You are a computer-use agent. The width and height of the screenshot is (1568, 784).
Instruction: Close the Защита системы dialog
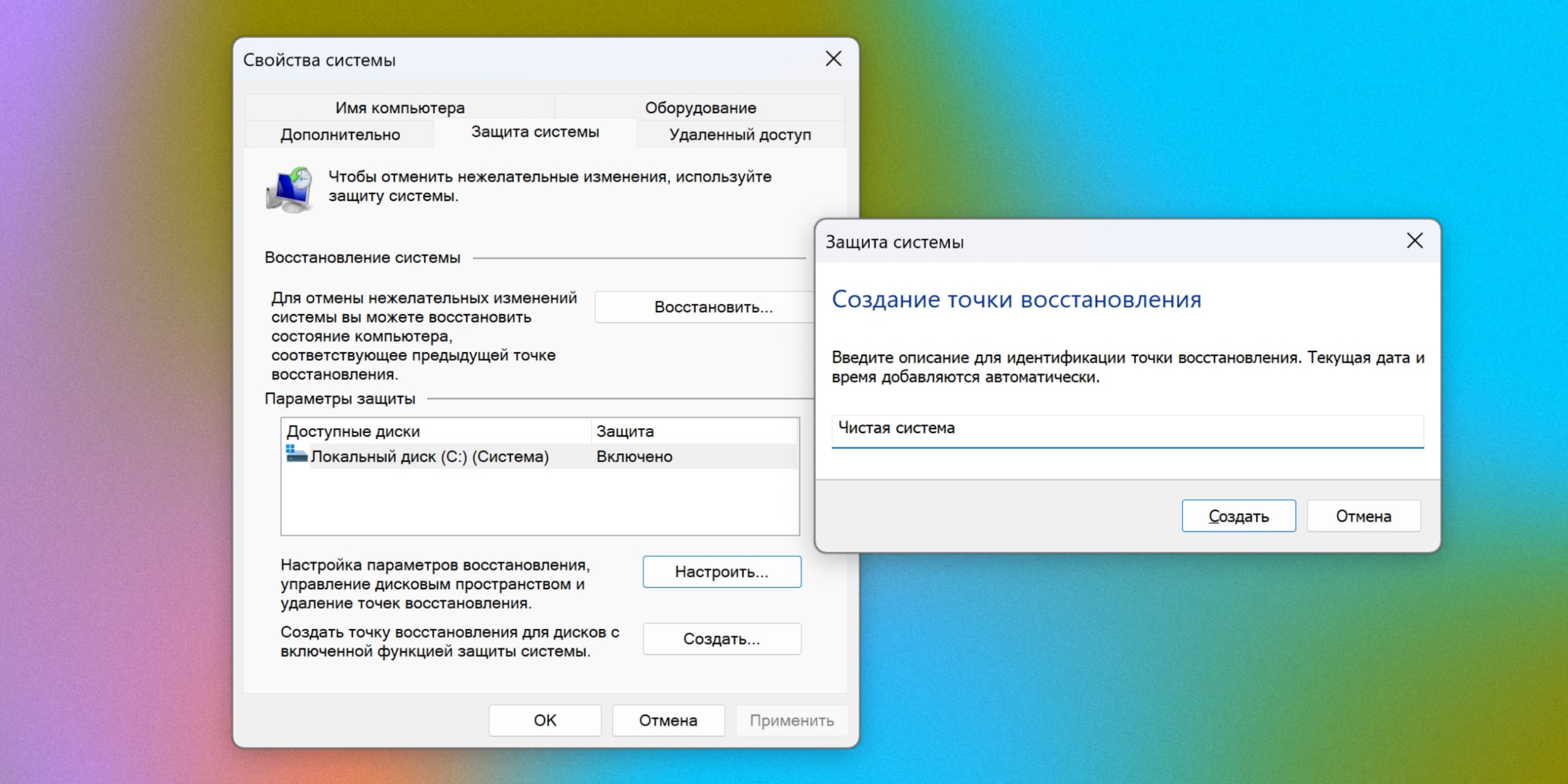point(1415,240)
